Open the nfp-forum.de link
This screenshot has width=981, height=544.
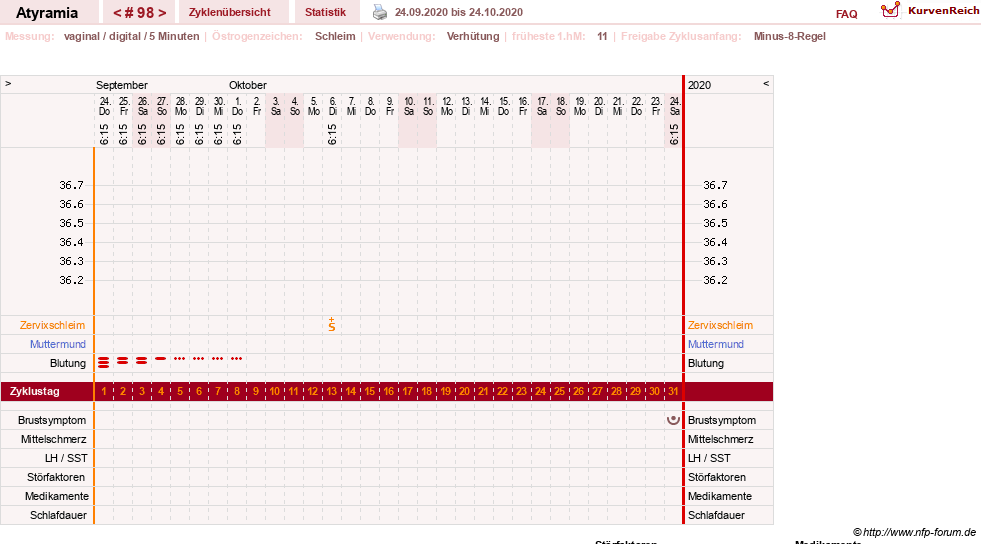919,532
